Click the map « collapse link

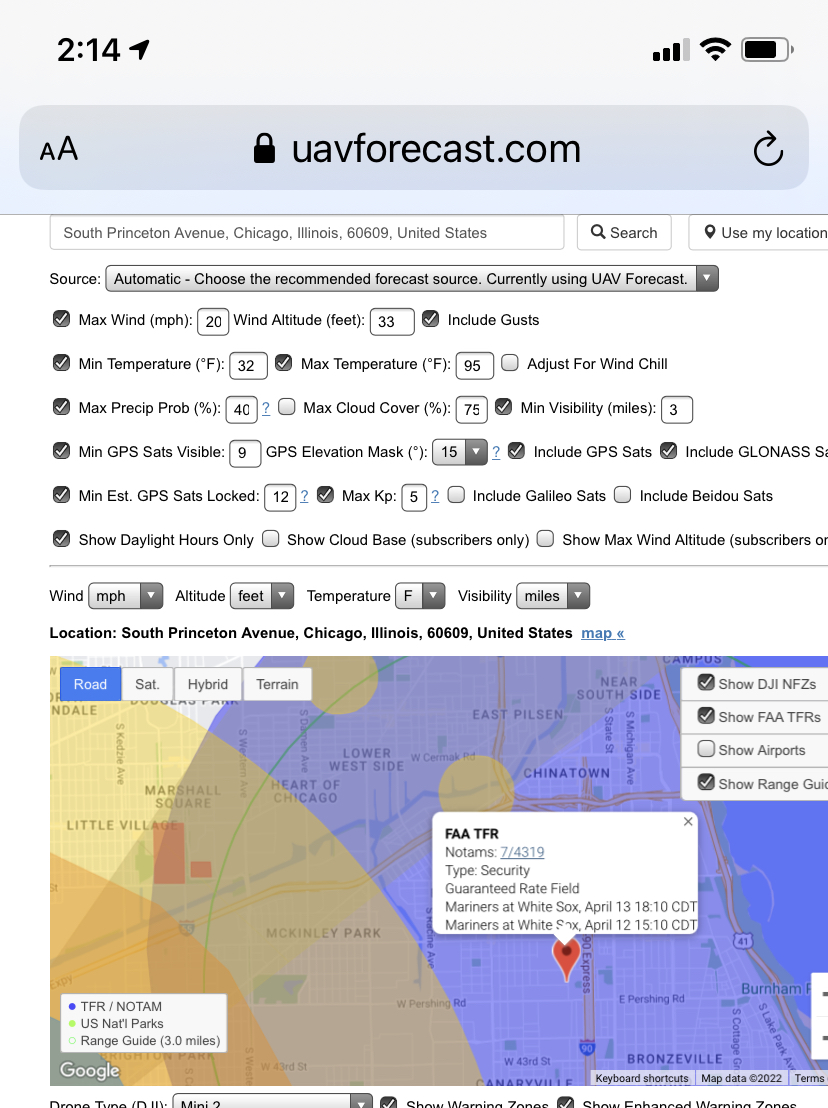603,633
